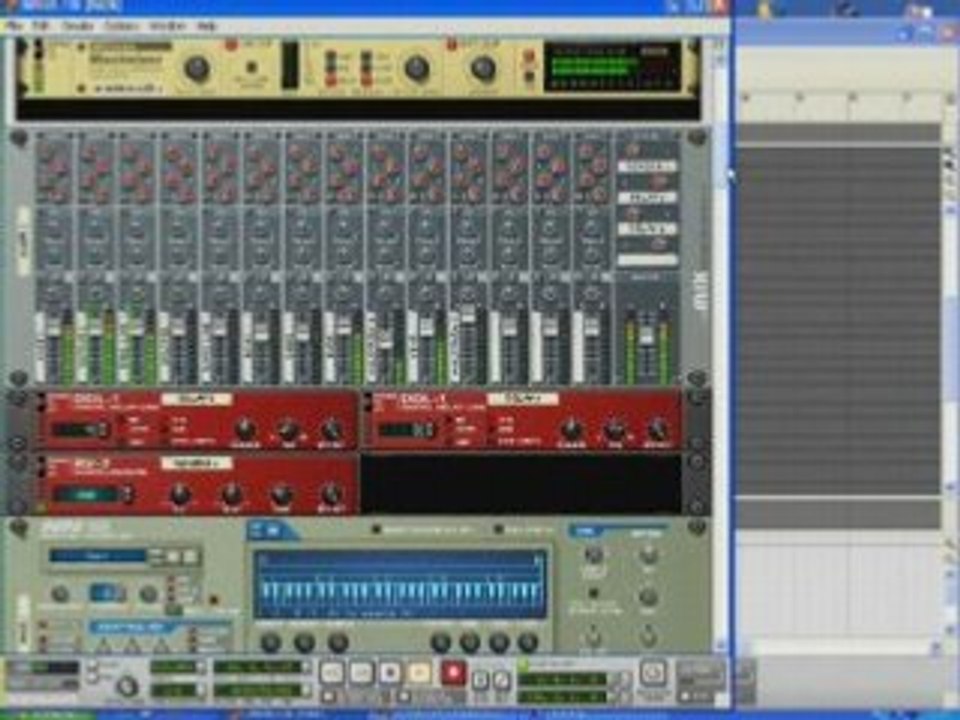Click the first DDL-1 dry/wet knob

tap(331, 430)
